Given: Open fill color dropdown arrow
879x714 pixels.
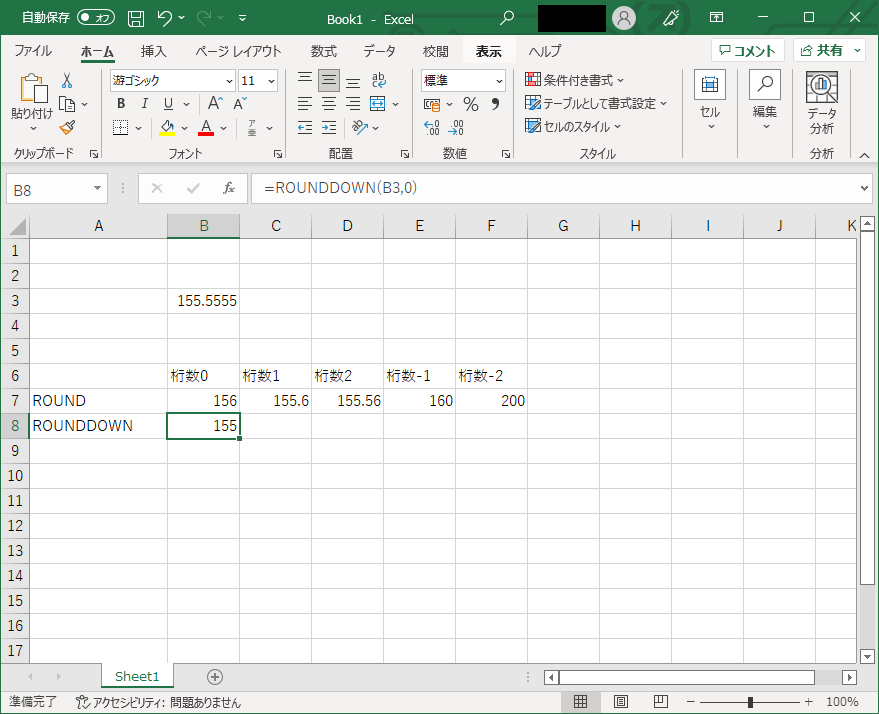Looking at the screenshot, I should click(x=184, y=128).
